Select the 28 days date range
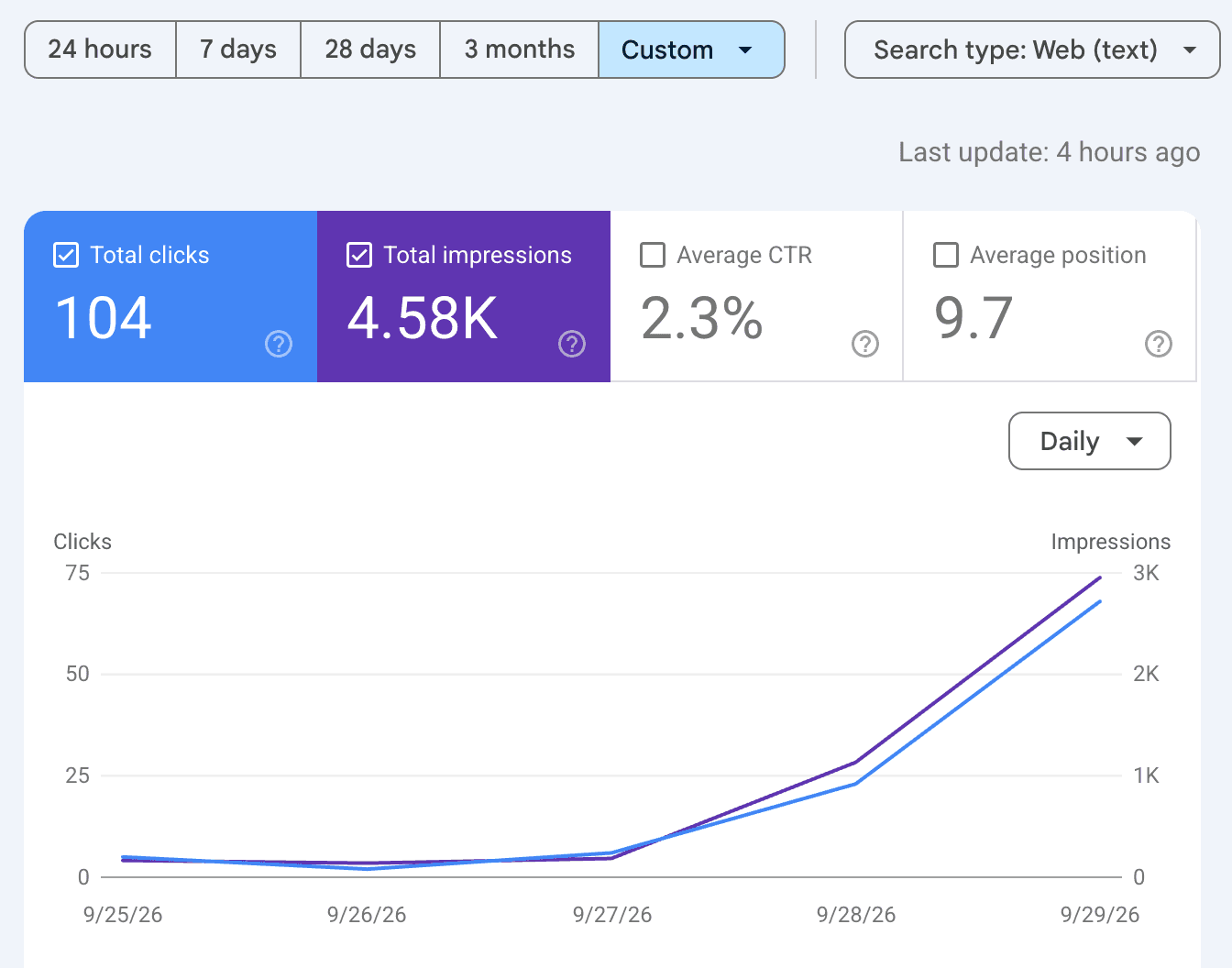1232x968 pixels. point(370,49)
